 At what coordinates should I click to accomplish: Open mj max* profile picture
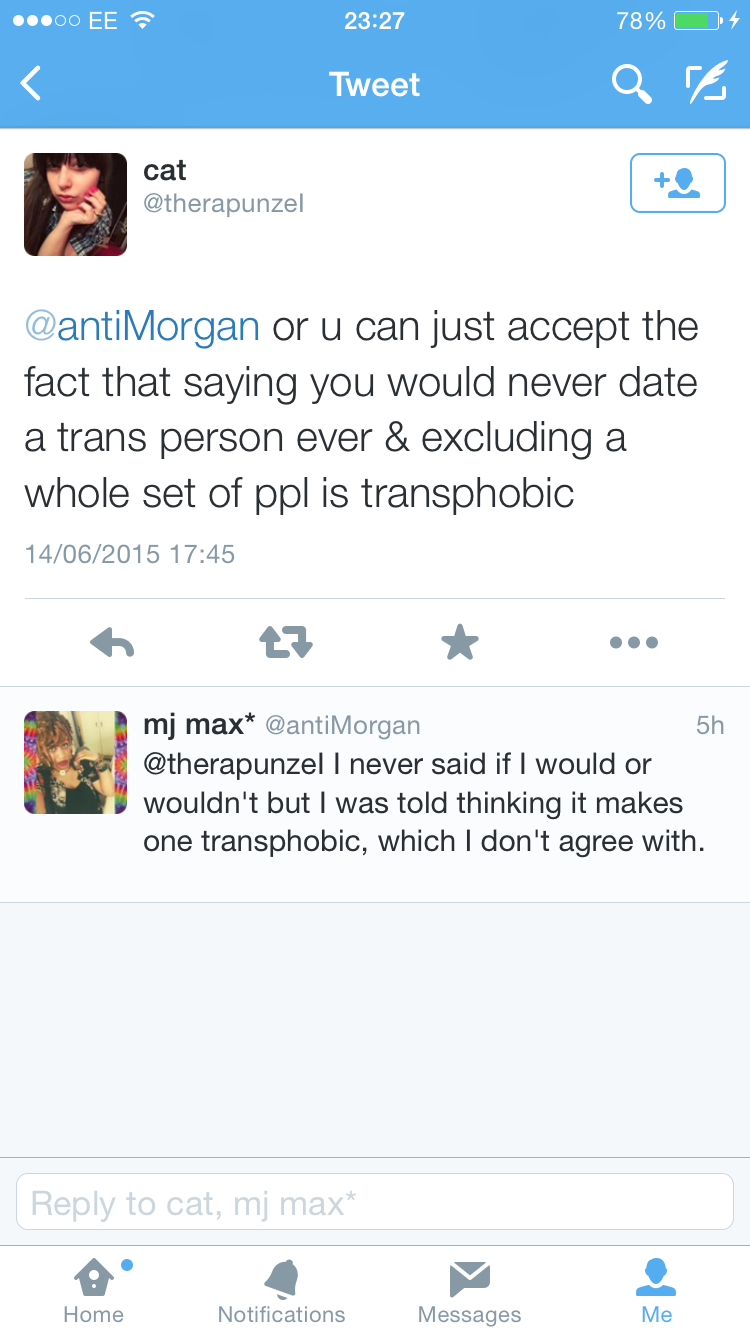pos(76,762)
